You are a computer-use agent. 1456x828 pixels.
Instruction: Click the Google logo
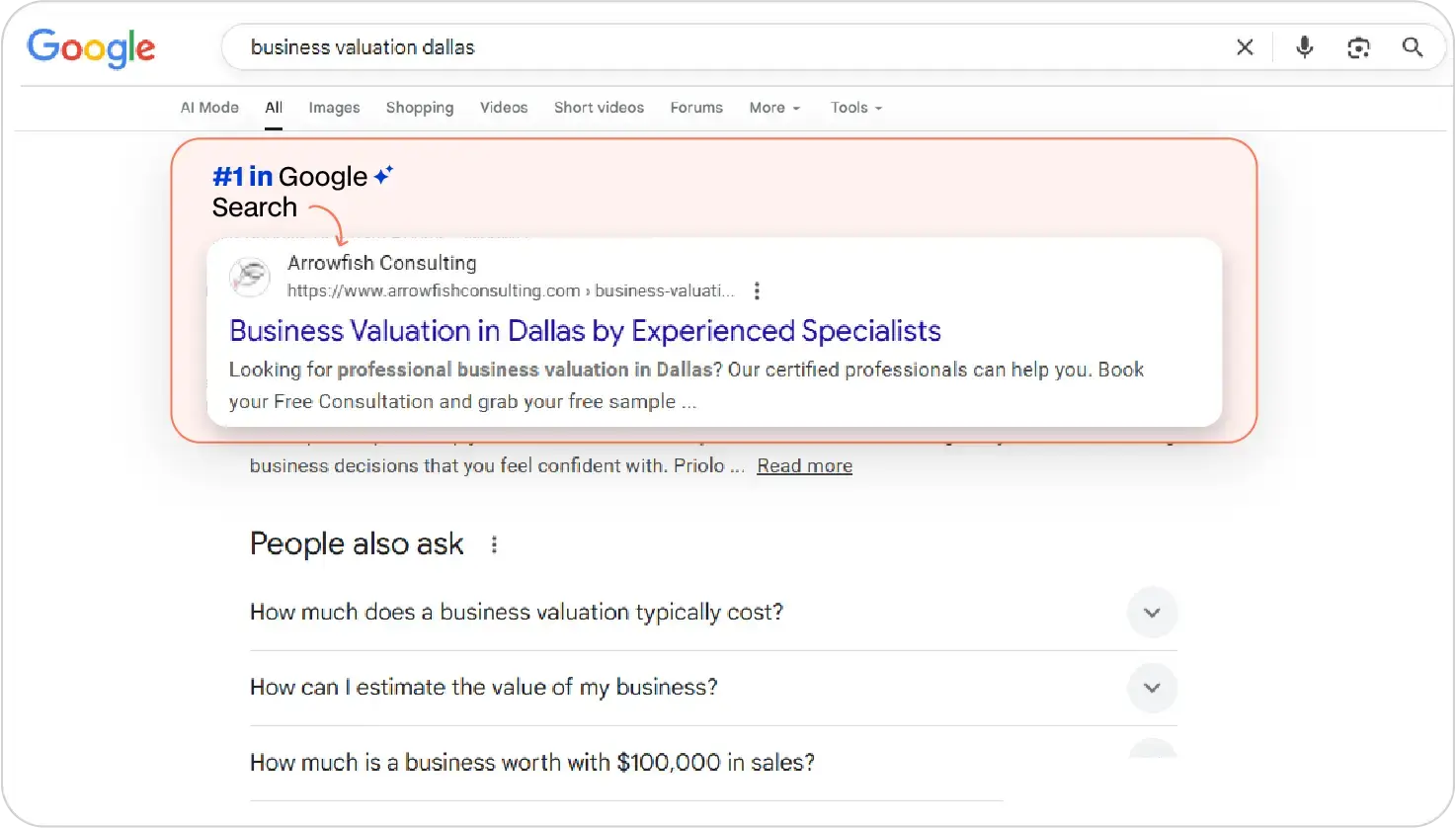91,47
